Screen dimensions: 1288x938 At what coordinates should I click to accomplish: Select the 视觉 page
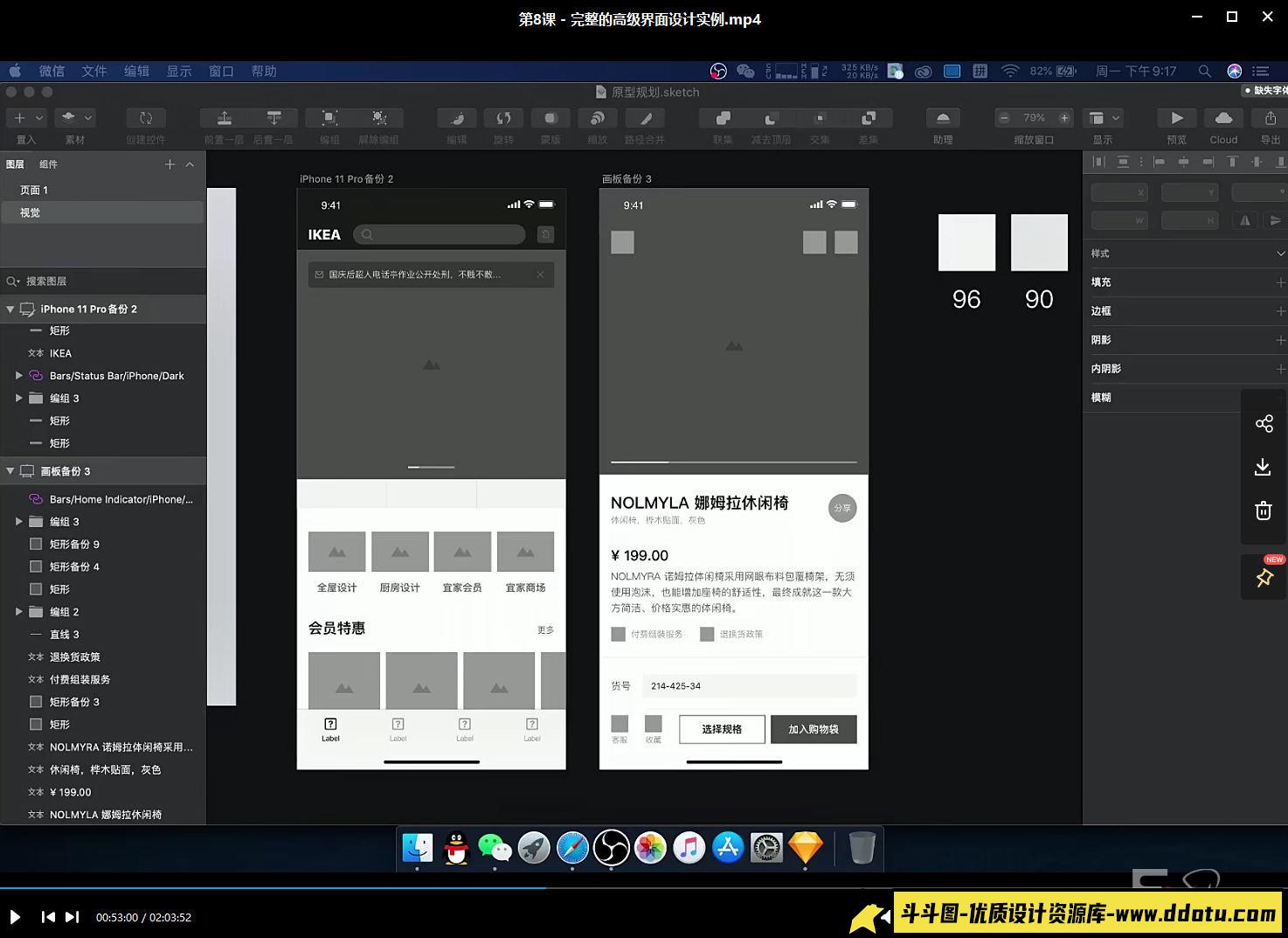pyautogui.click(x=102, y=212)
